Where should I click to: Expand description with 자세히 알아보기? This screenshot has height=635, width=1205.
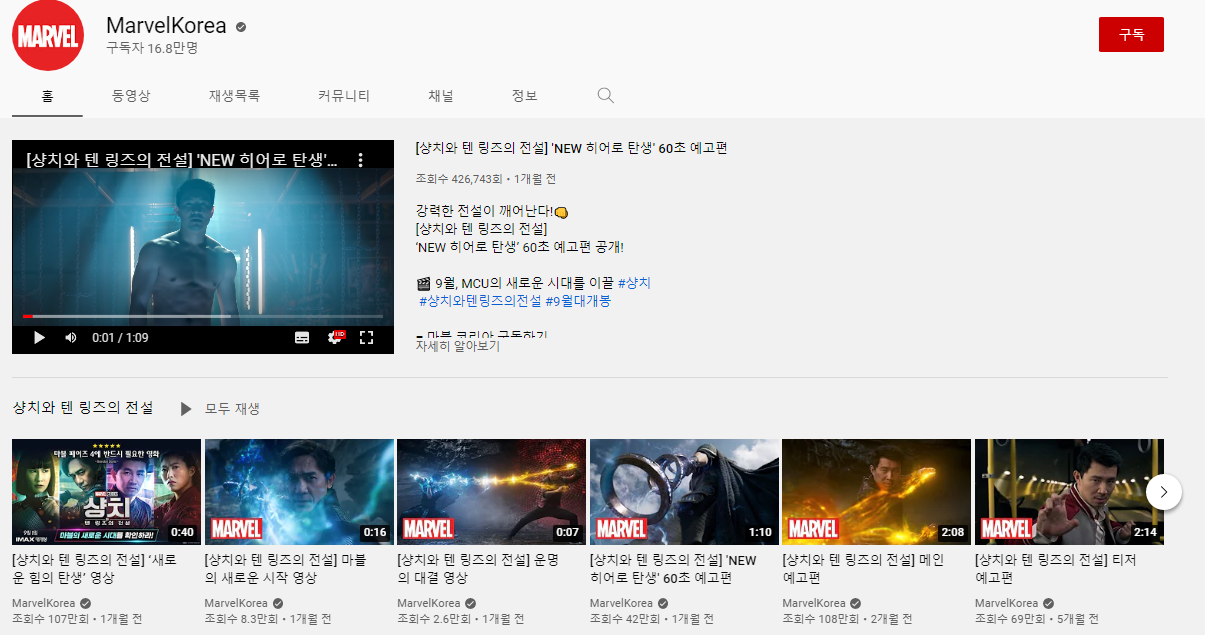458,345
